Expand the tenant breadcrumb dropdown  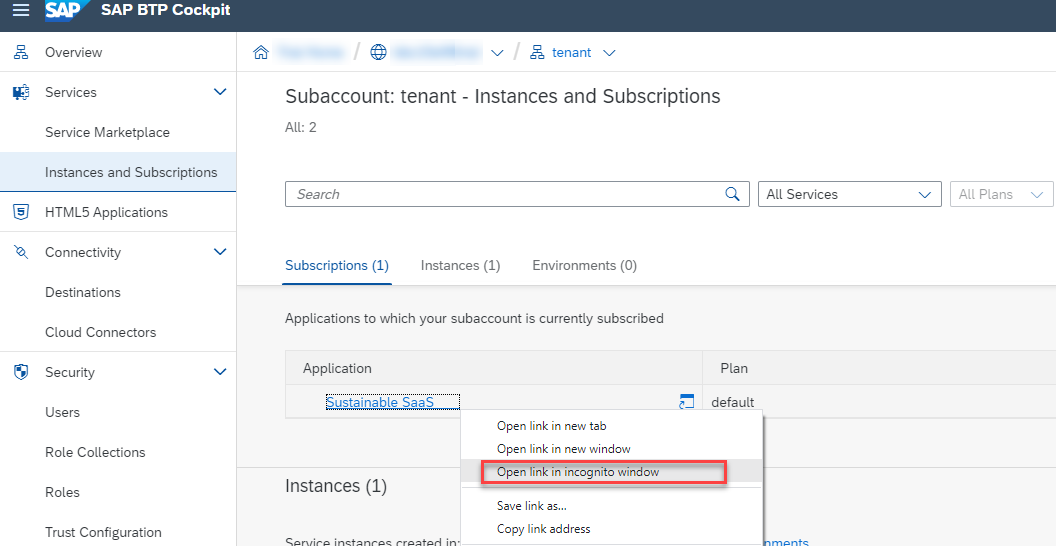609,53
